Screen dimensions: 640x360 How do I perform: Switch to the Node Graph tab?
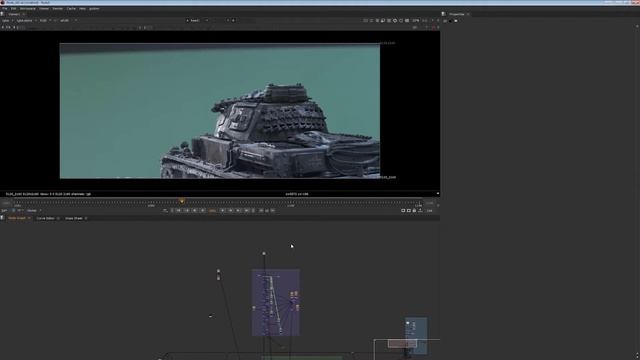coord(17,218)
